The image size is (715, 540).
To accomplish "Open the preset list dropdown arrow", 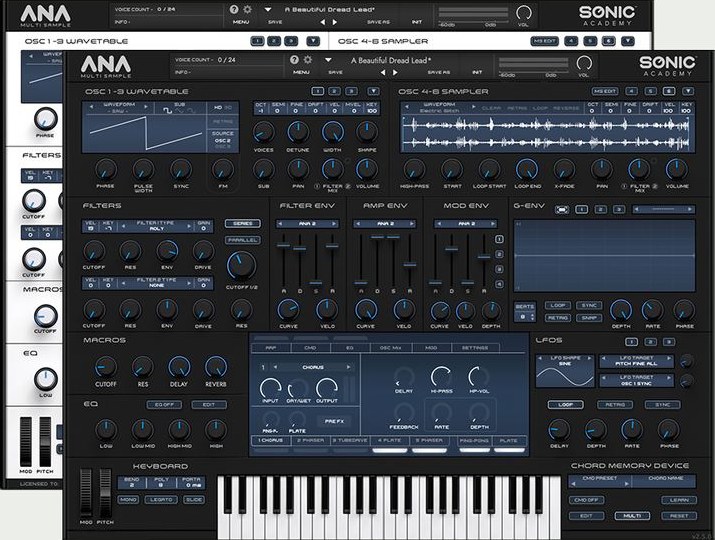I will (x=328, y=60).
